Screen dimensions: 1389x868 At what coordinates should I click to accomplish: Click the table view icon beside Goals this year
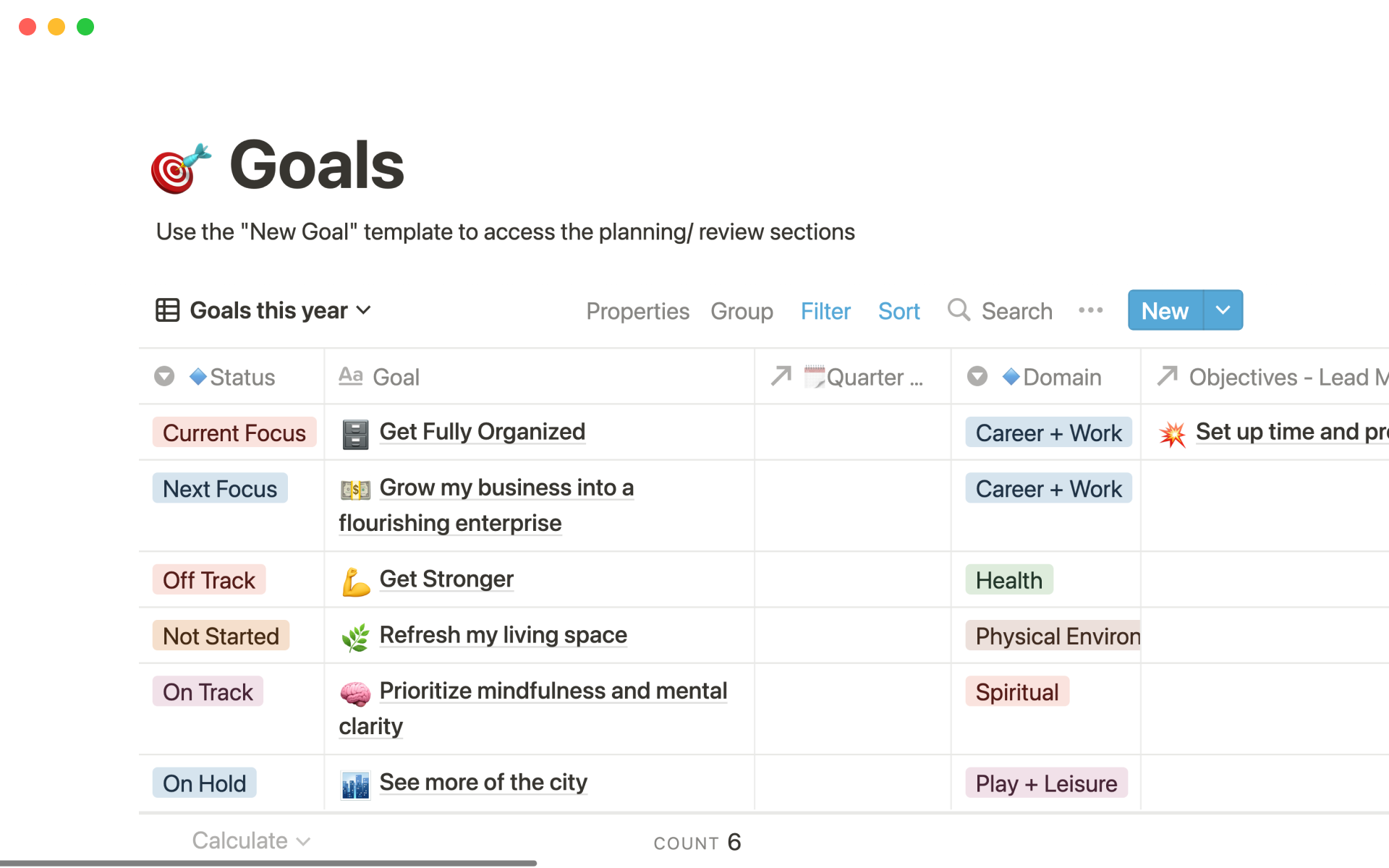[x=167, y=310]
